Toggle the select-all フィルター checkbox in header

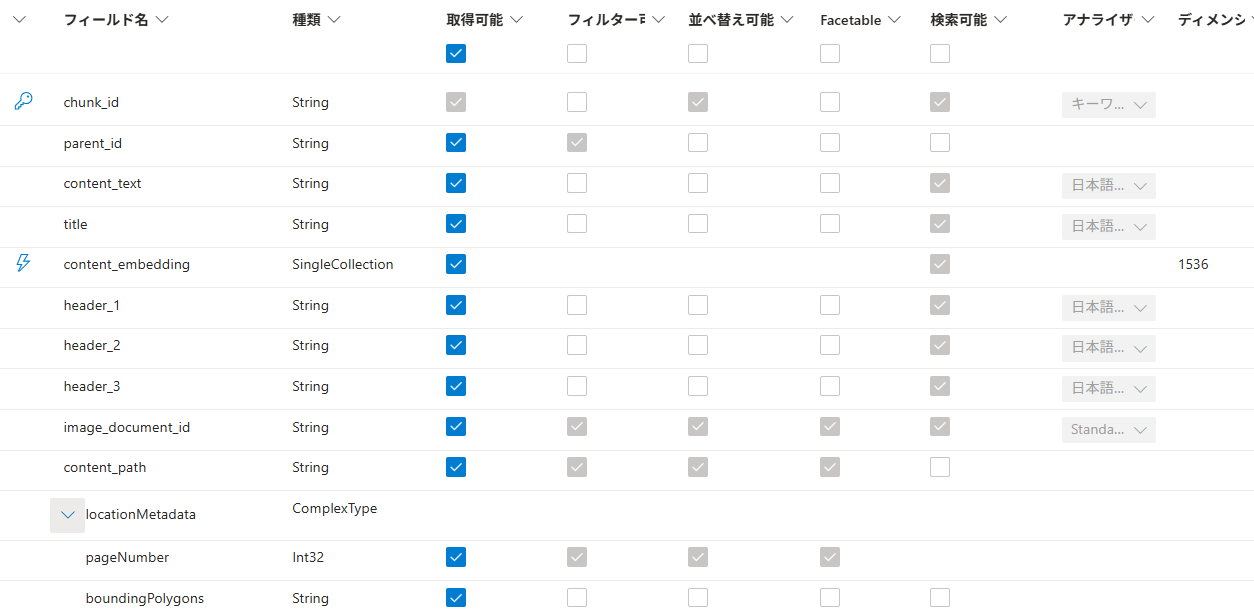tap(577, 54)
